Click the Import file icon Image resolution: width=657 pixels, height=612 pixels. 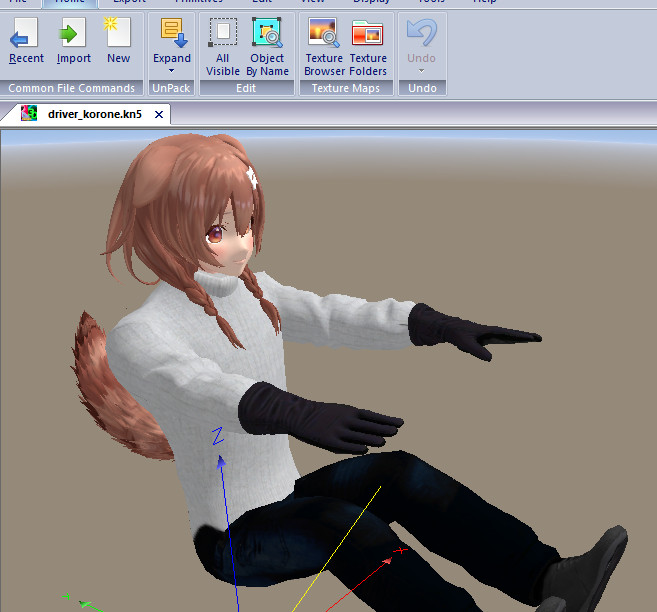[74, 42]
